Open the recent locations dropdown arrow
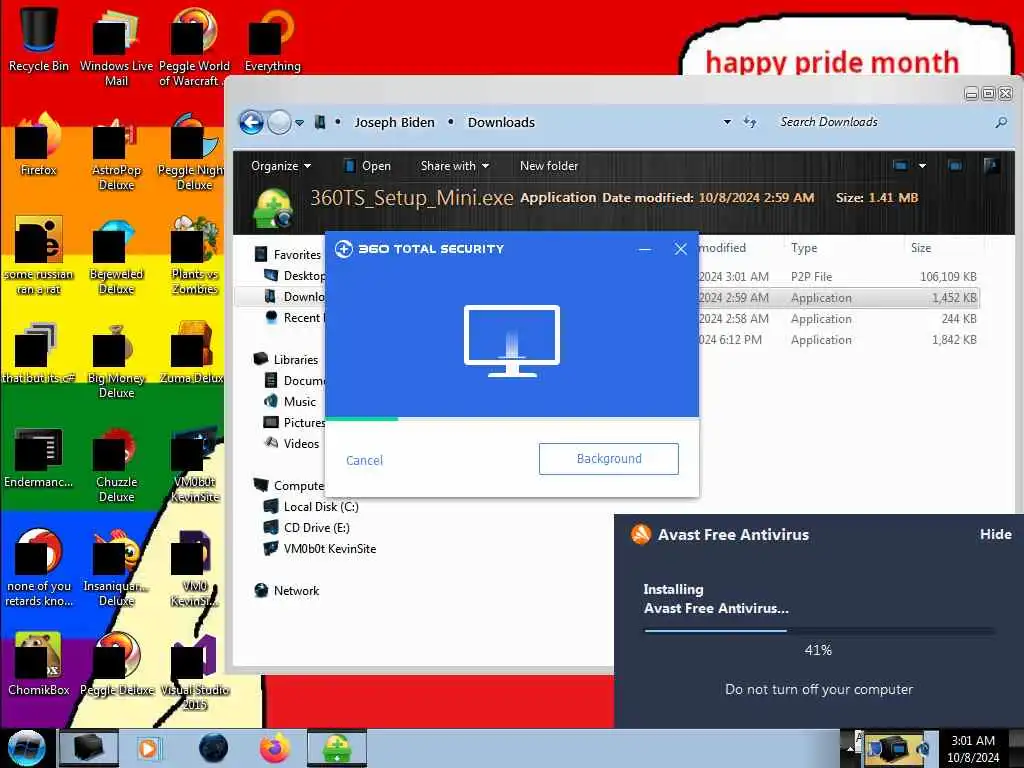 [299, 122]
